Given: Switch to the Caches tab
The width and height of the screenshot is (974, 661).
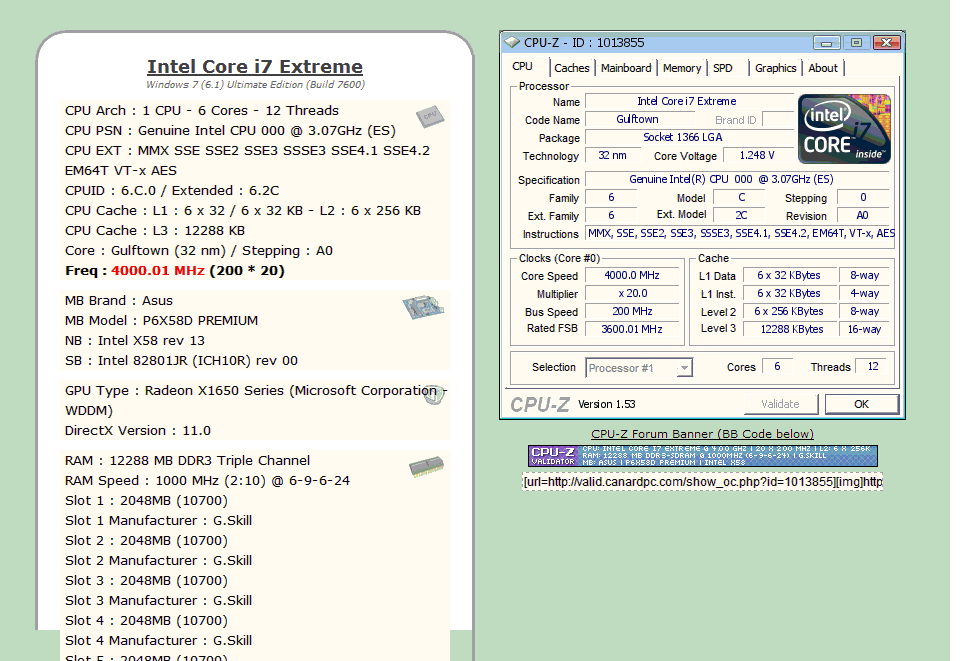Looking at the screenshot, I should click(571, 68).
